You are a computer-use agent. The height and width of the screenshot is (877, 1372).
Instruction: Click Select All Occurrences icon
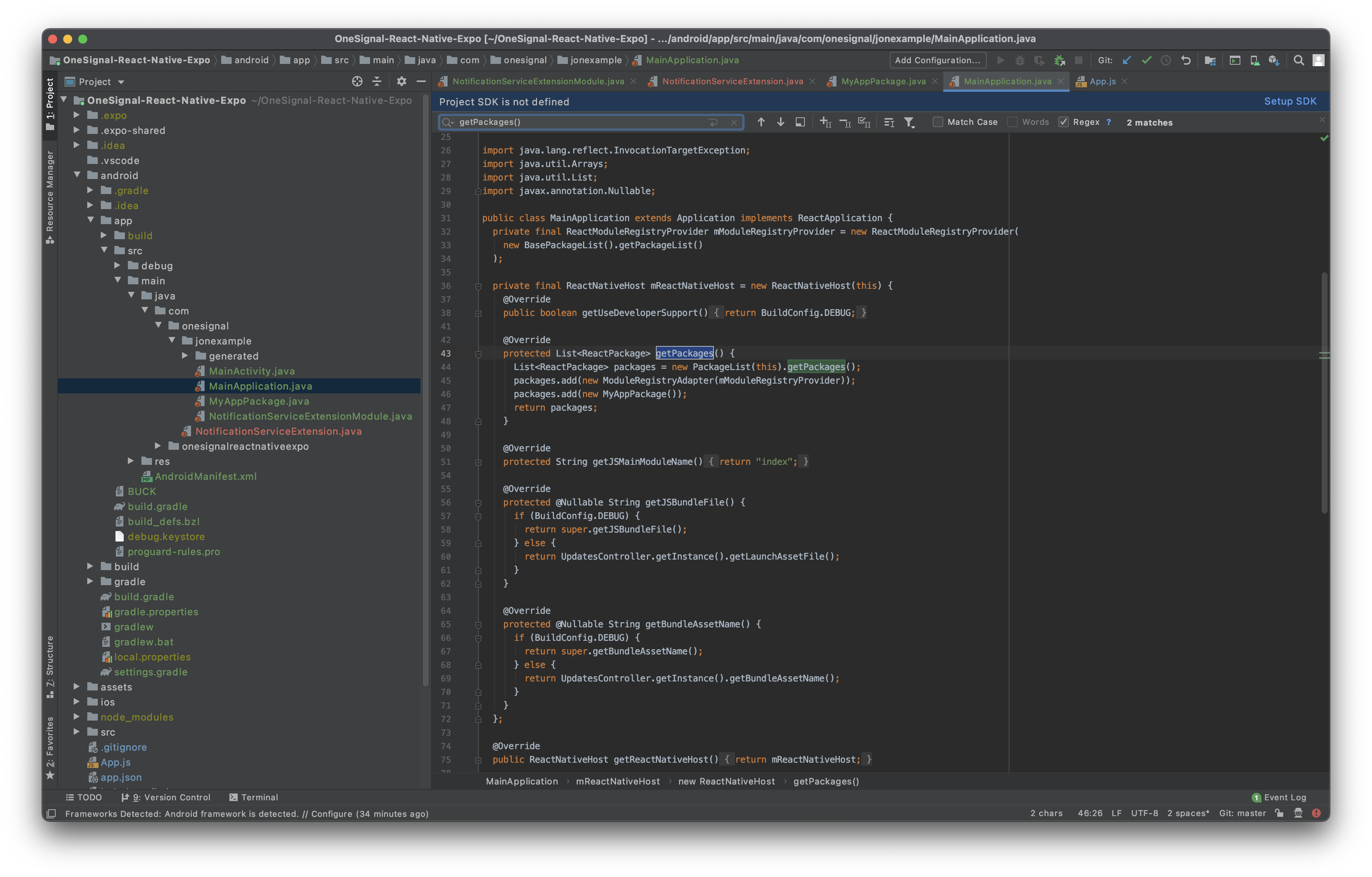pyautogui.click(x=864, y=122)
